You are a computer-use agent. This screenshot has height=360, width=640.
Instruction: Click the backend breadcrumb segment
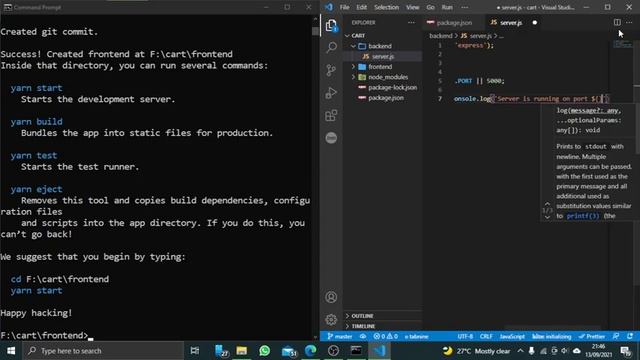(x=441, y=36)
